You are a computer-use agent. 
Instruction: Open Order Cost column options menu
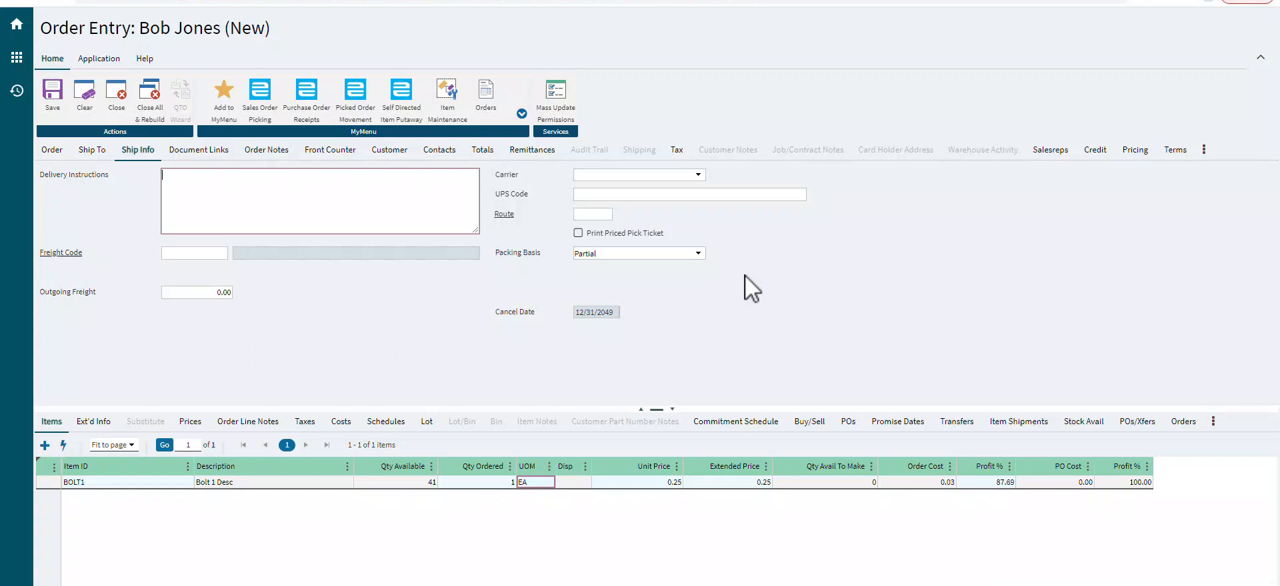coord(951,466)
